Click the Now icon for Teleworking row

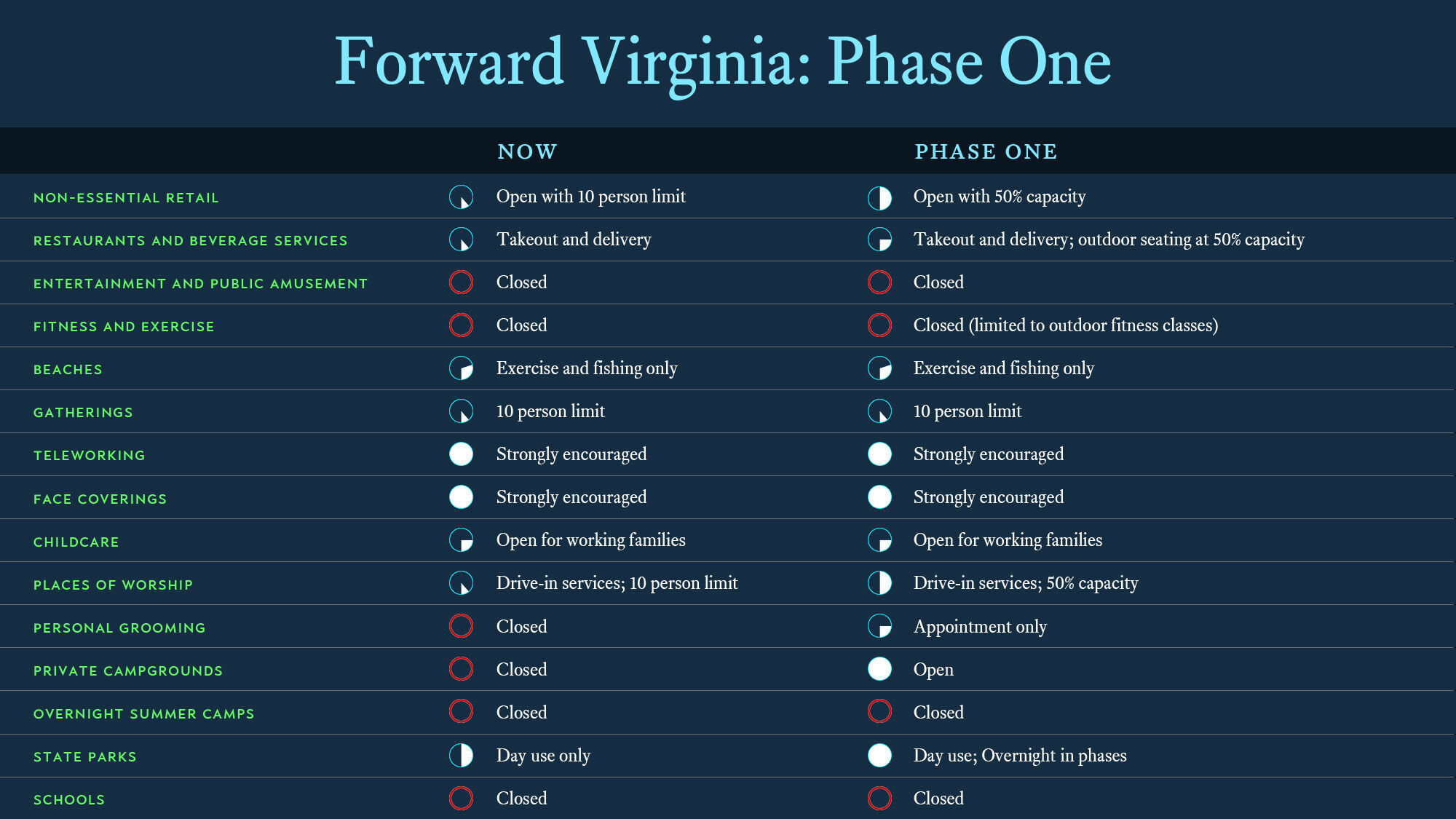[x=461, y=454]
